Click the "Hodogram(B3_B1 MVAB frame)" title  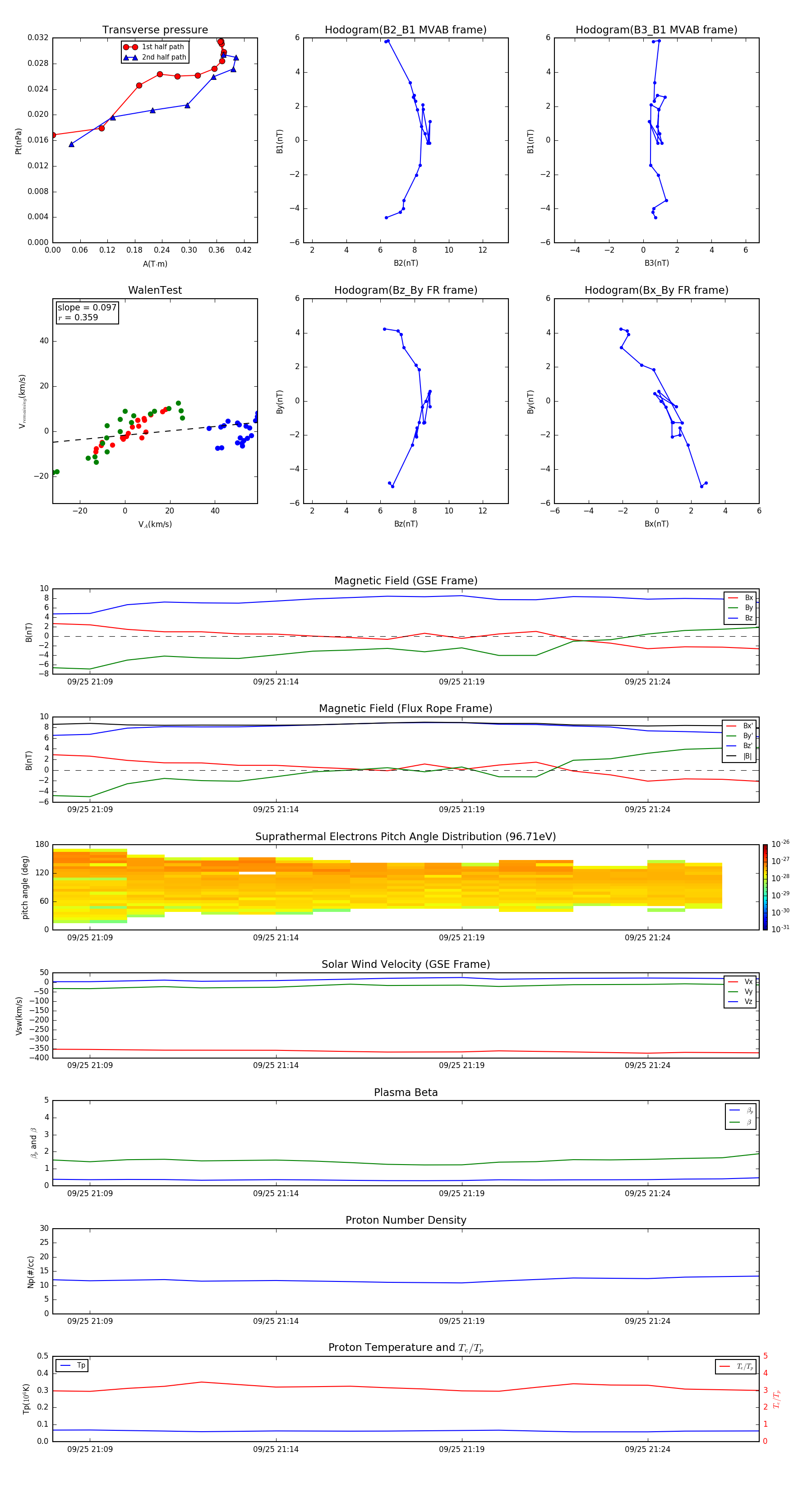click(x=656, y=30)
